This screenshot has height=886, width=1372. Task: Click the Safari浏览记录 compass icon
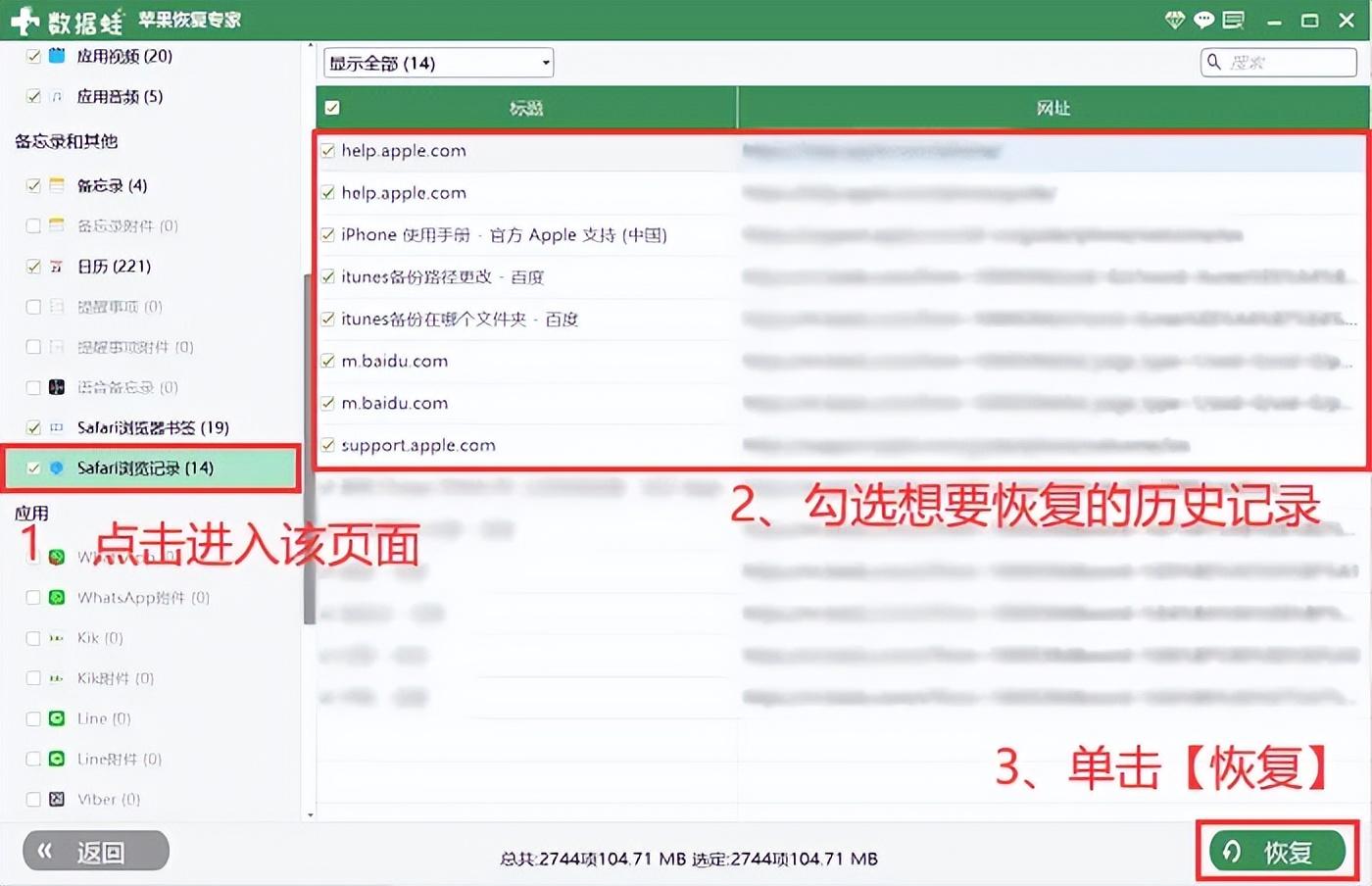click(x=57, y=468)
